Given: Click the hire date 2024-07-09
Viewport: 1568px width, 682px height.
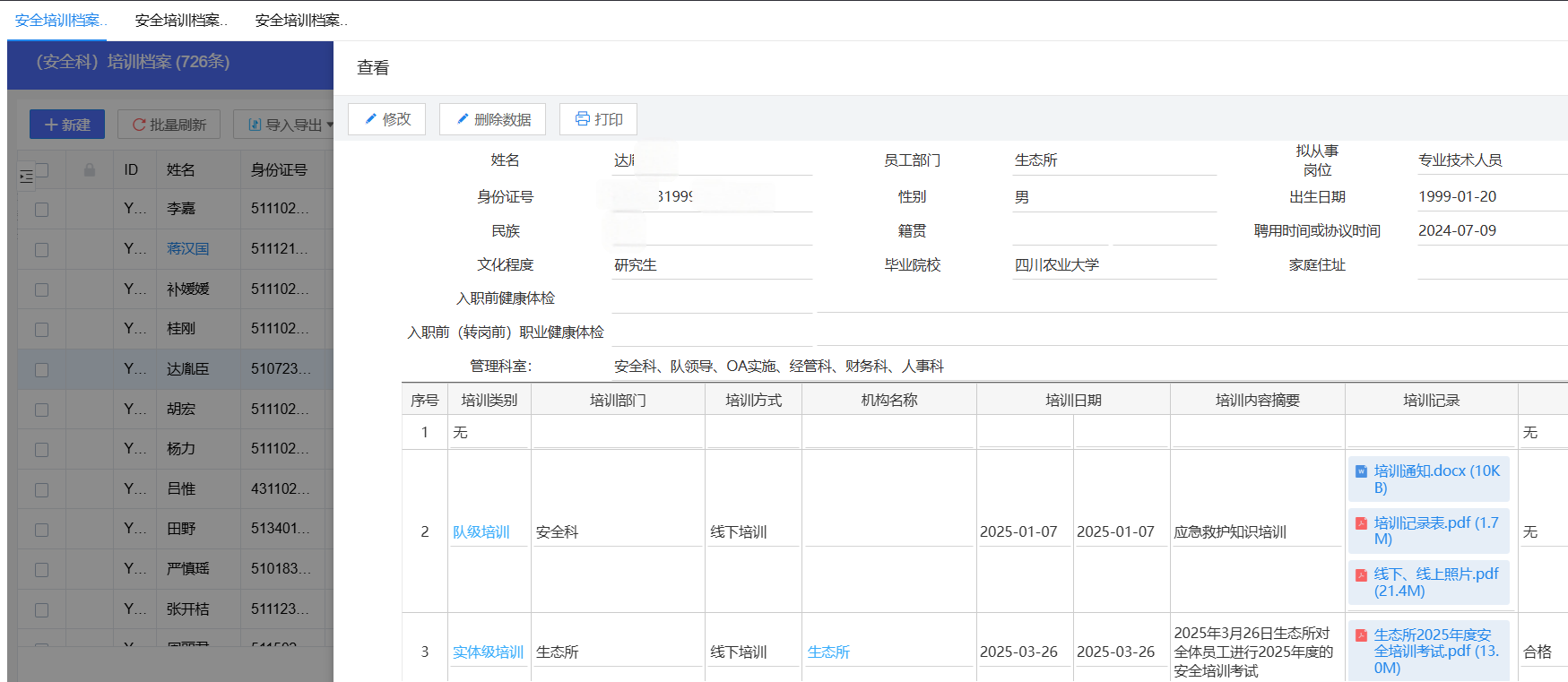Looking at the screenshot, I should point(1457,231).
